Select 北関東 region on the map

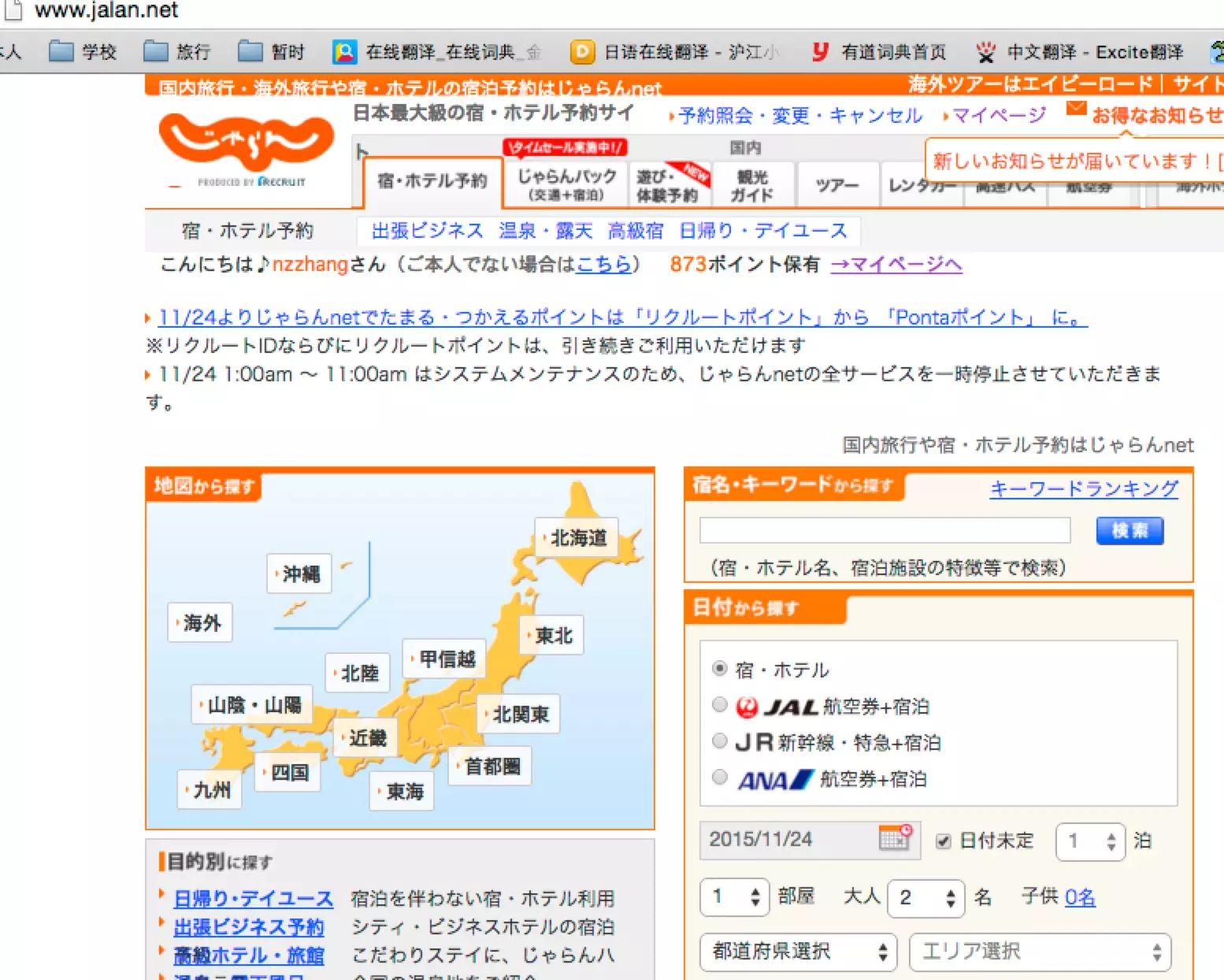coord(518,715)
